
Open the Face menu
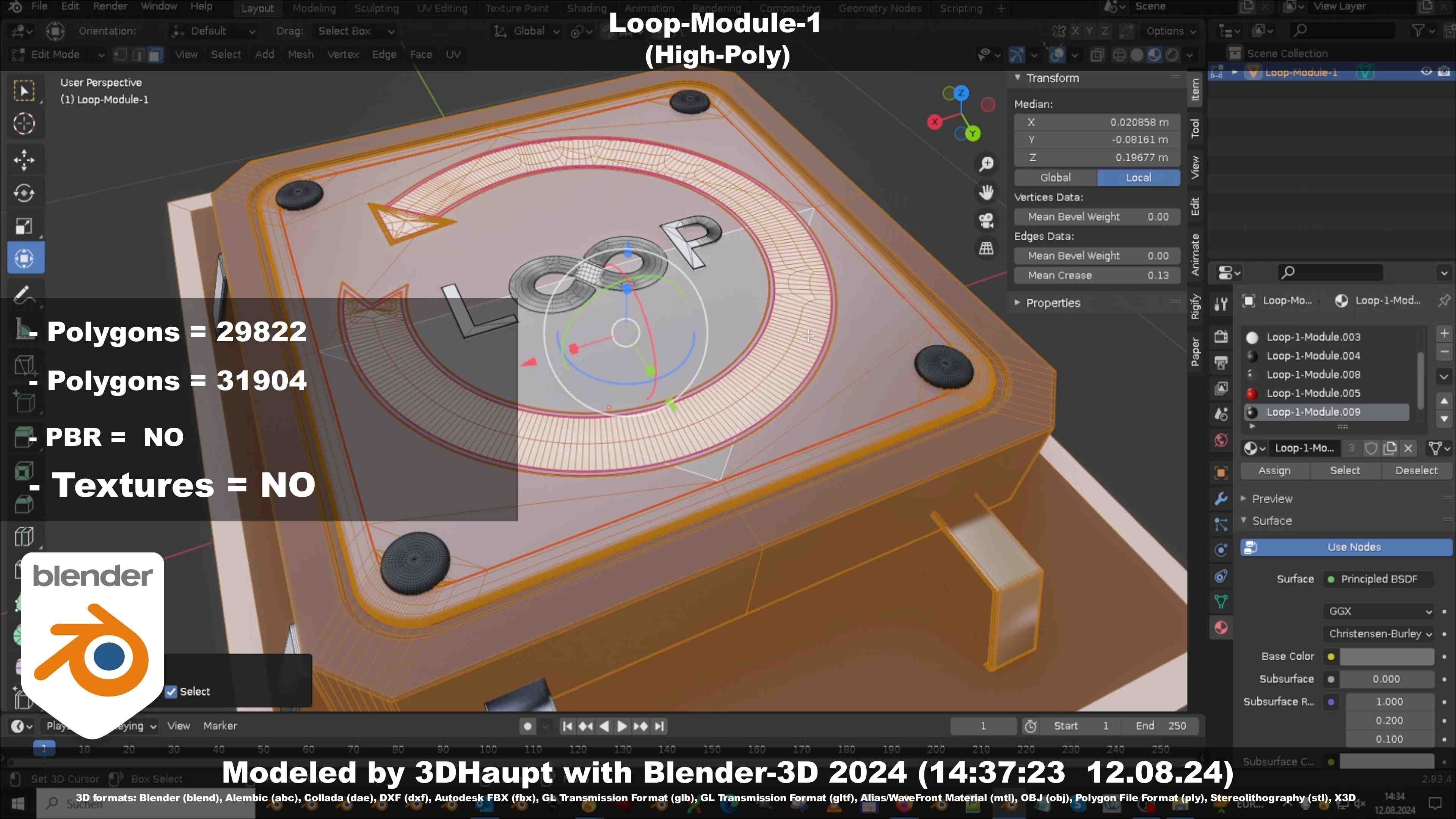[x=420, y=55]
